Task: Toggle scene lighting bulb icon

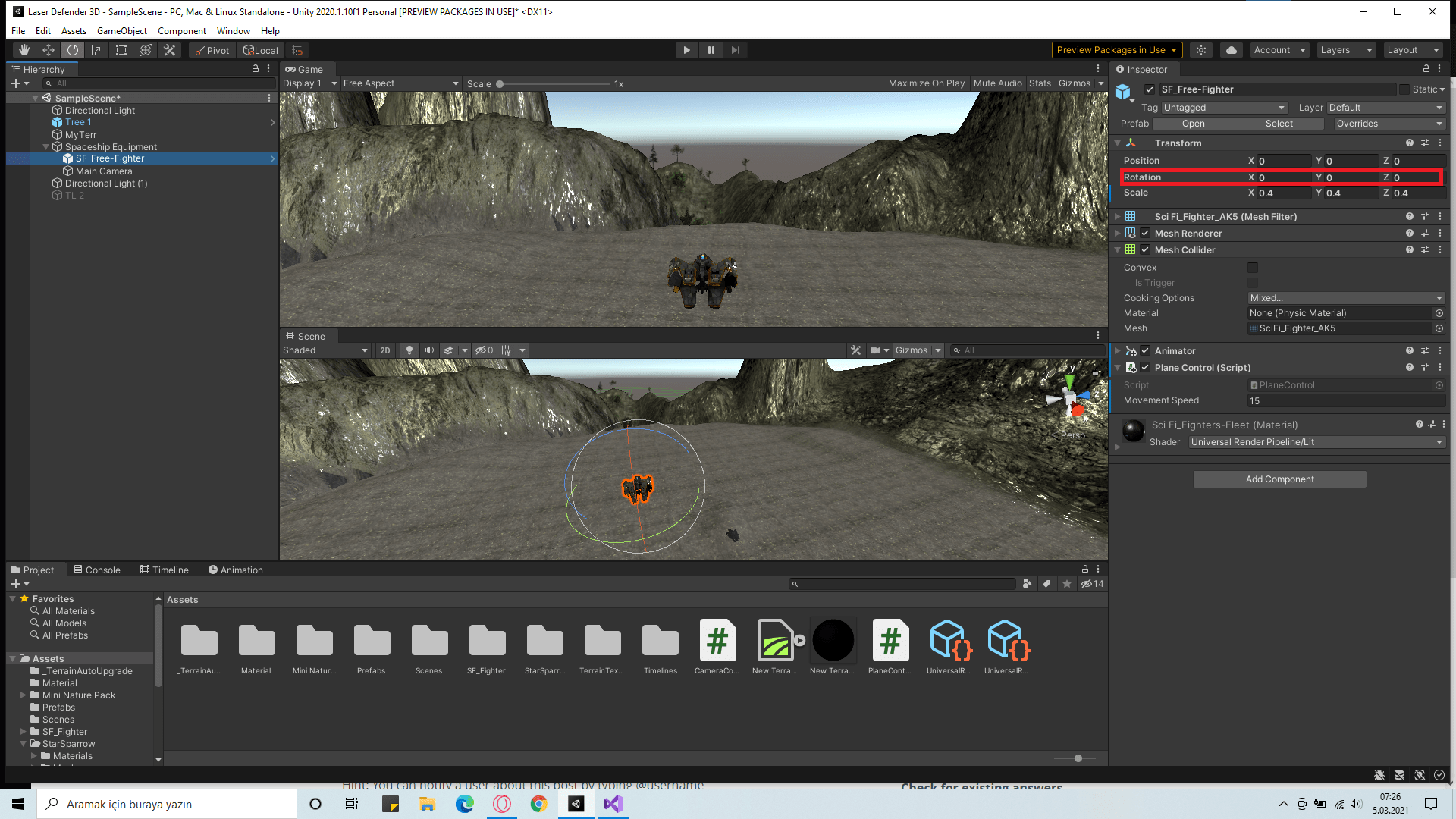Action: 409,350
